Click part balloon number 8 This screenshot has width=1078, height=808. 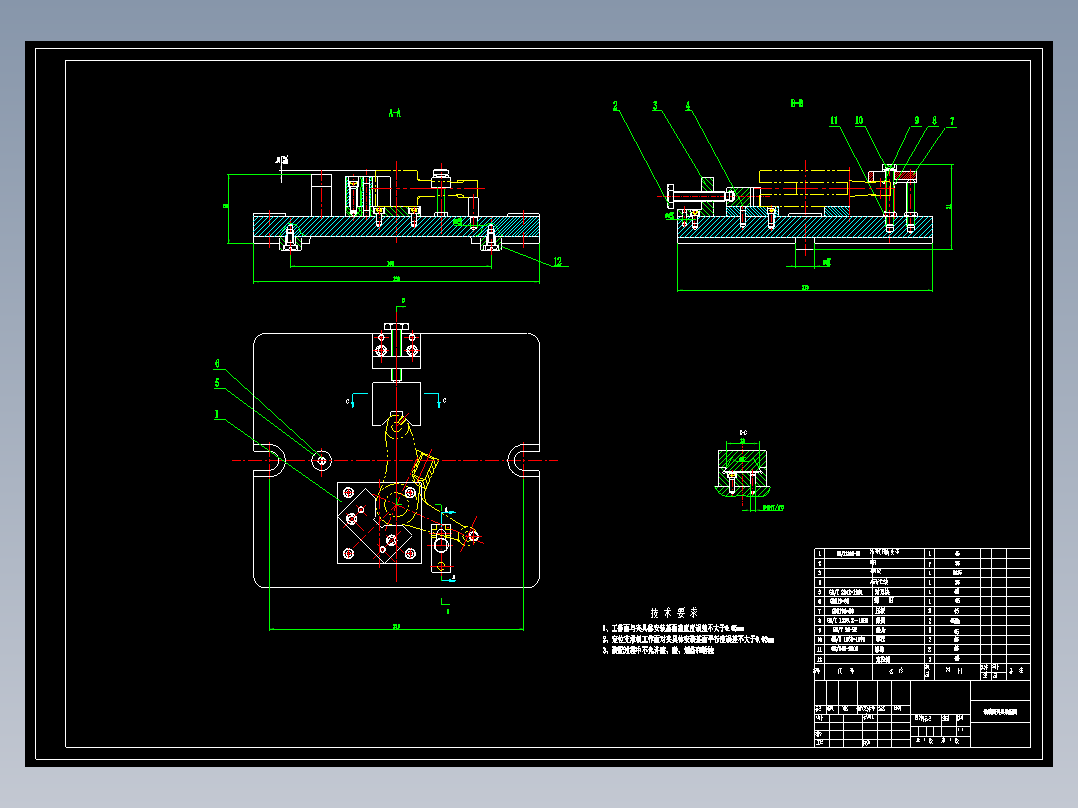coord(934,120)
